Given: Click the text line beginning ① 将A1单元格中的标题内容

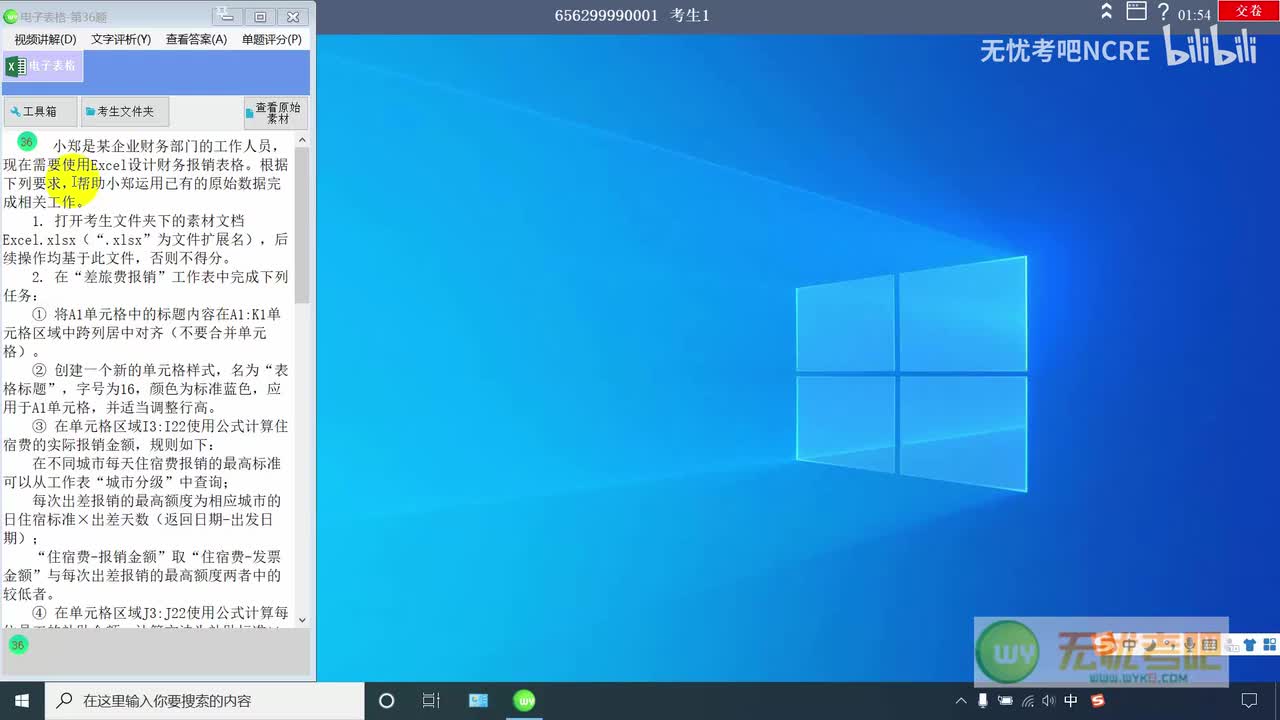Looking at the screenshot, I should click(x=156, y=314).
